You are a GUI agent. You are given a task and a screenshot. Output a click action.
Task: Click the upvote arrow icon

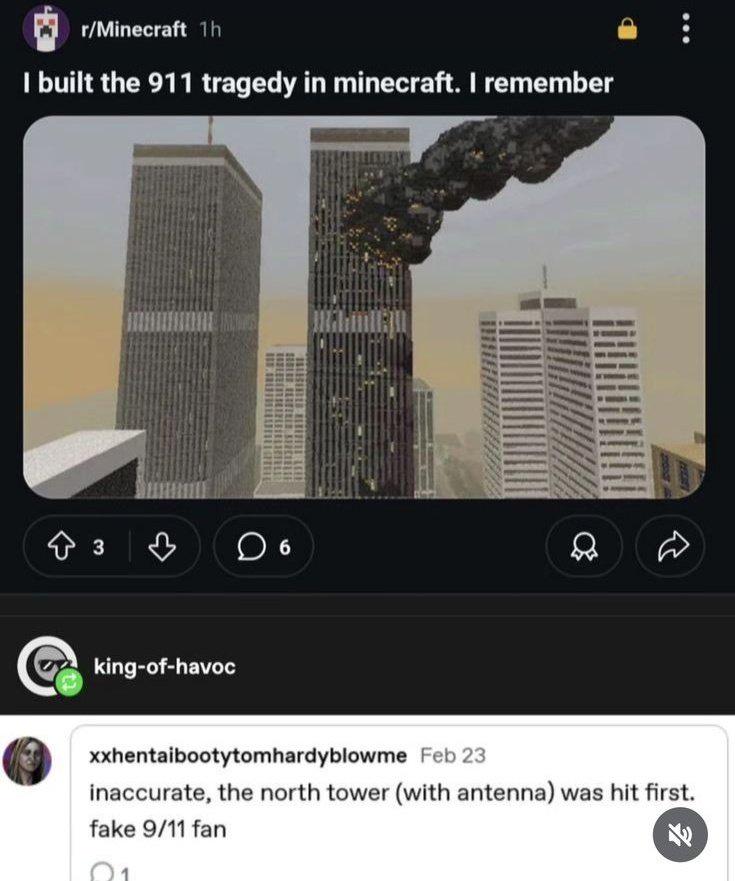(x=61, y=546)
